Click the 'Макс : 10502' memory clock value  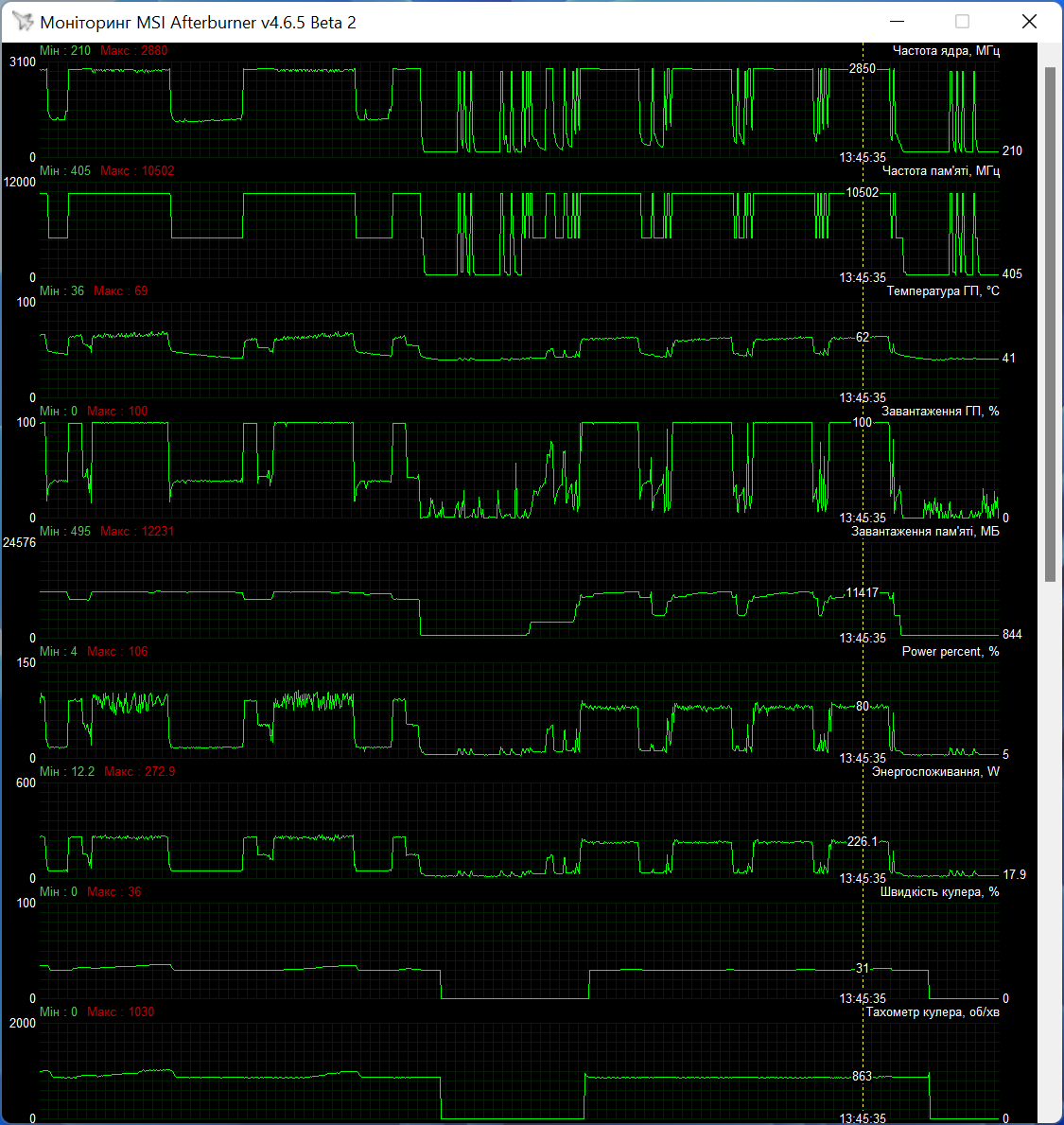tap(137, 170)
